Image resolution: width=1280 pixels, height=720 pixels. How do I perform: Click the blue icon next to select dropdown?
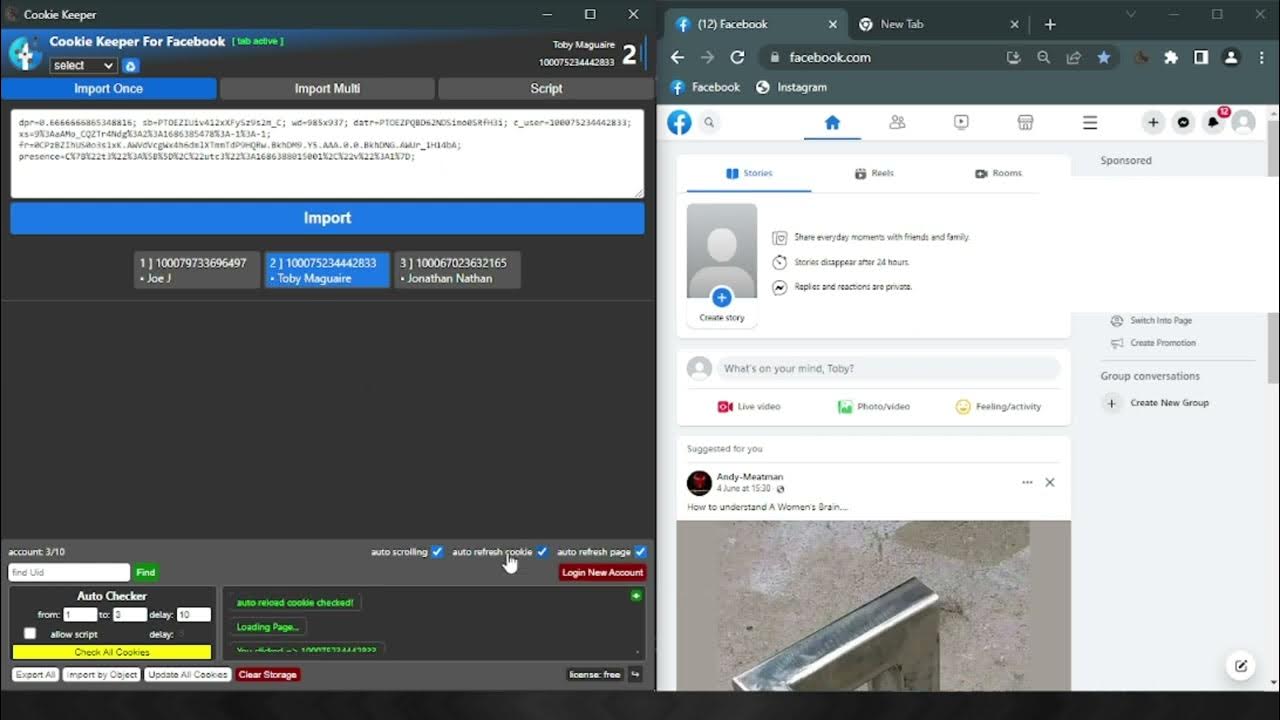coord(130,66)
